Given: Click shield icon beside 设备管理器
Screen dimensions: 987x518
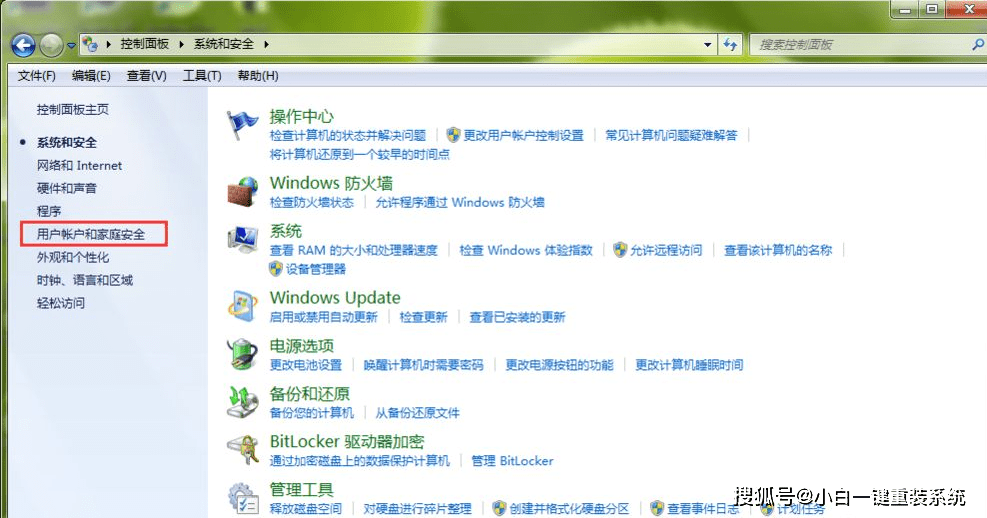Looking at the screenshot, I should coord(276,269).
